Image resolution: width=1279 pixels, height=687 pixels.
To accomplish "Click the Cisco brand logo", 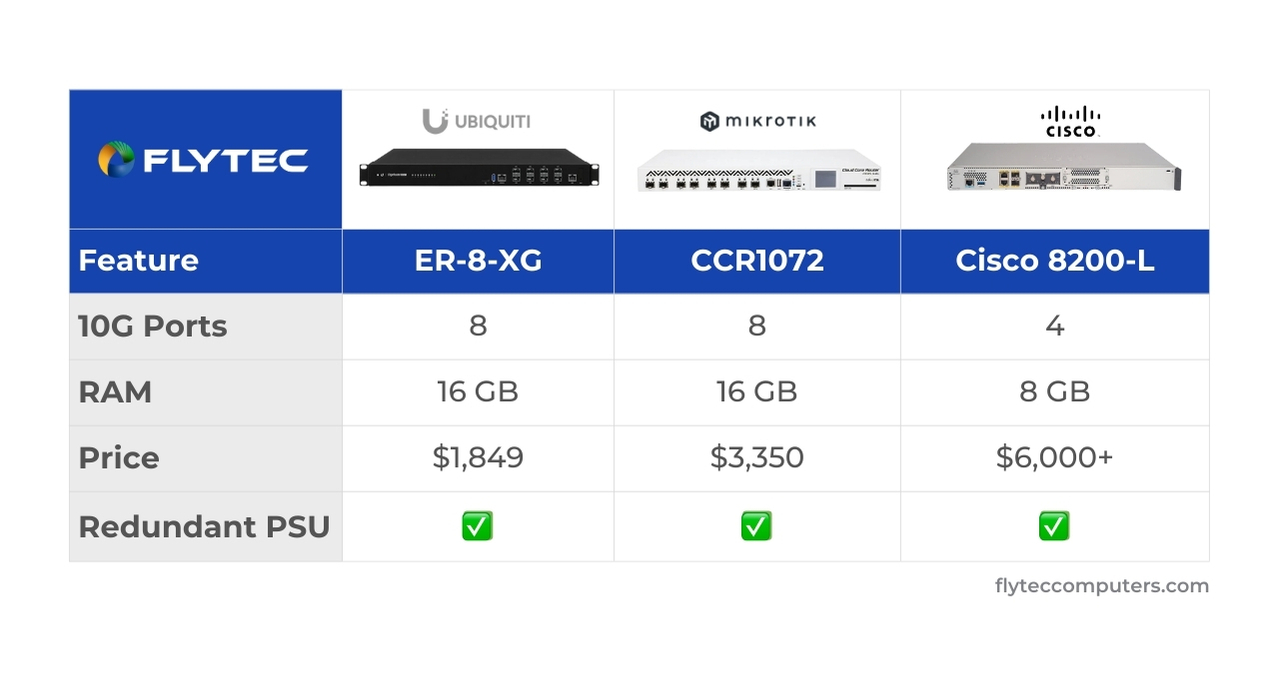I will 1069,121.
